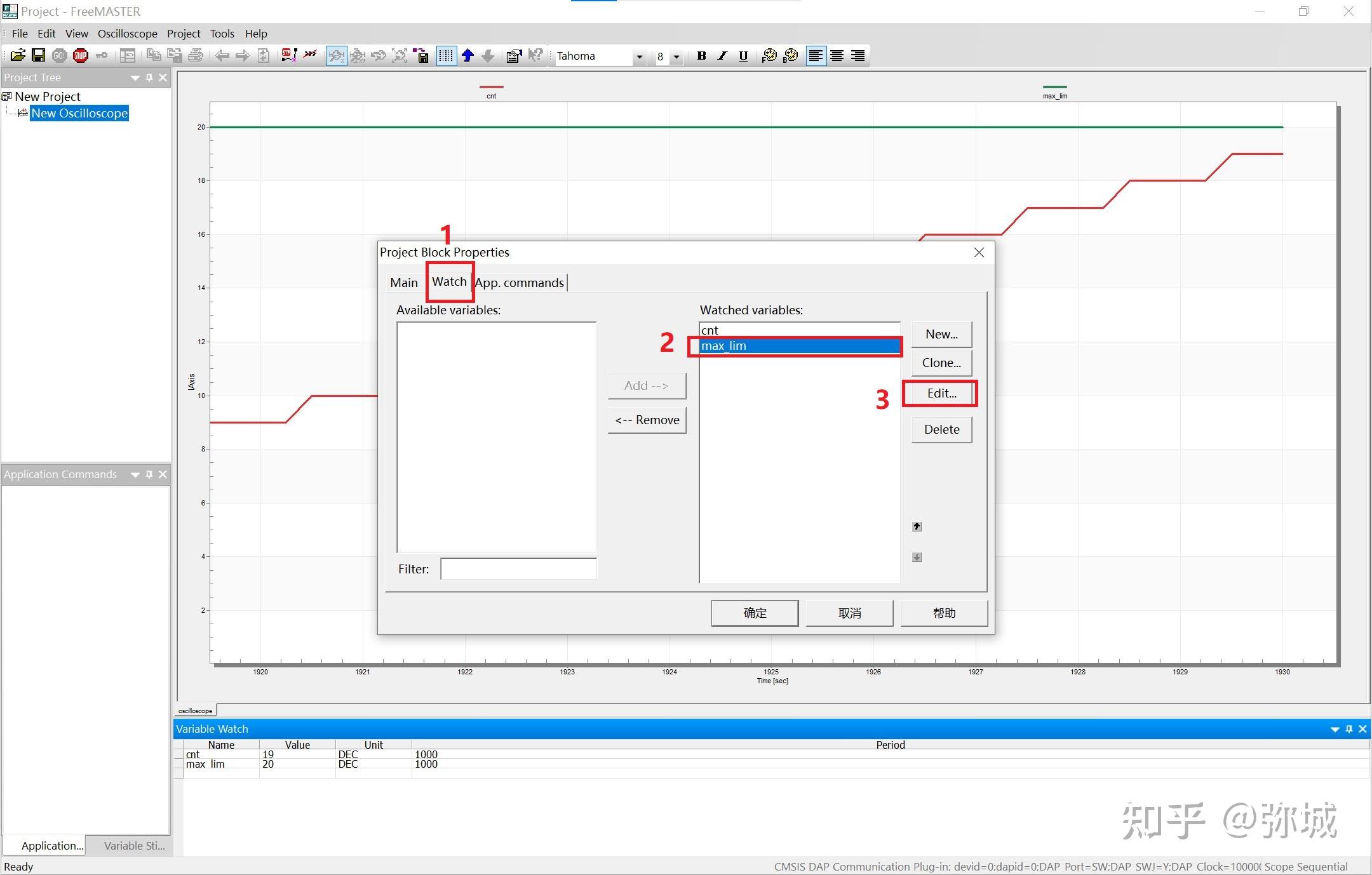1372x875 pixels.
Task: Pin the Variable Watch panel
Action: pos(1349,729)
